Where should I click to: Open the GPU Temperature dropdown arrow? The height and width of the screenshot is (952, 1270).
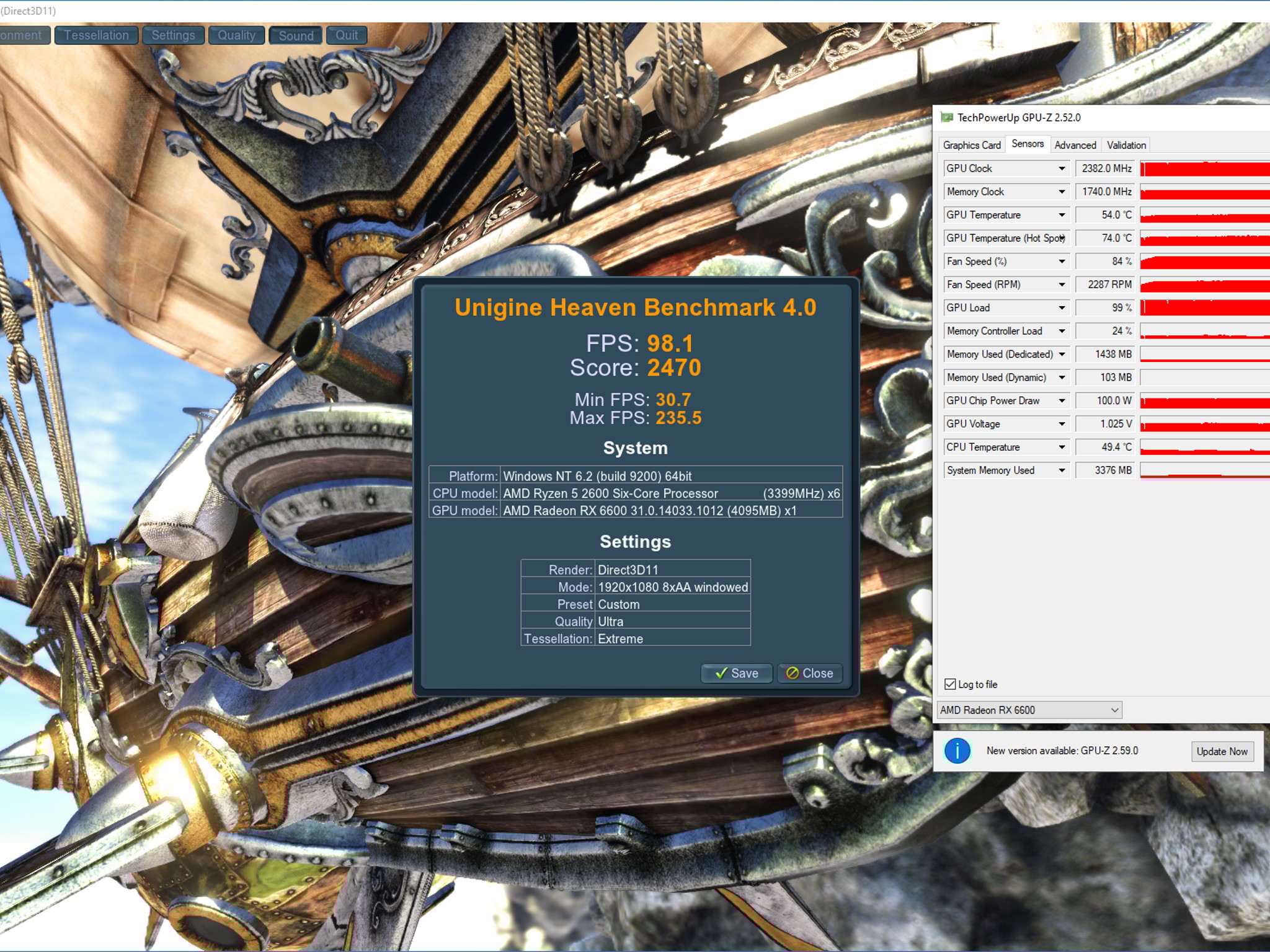point(1062,215)
